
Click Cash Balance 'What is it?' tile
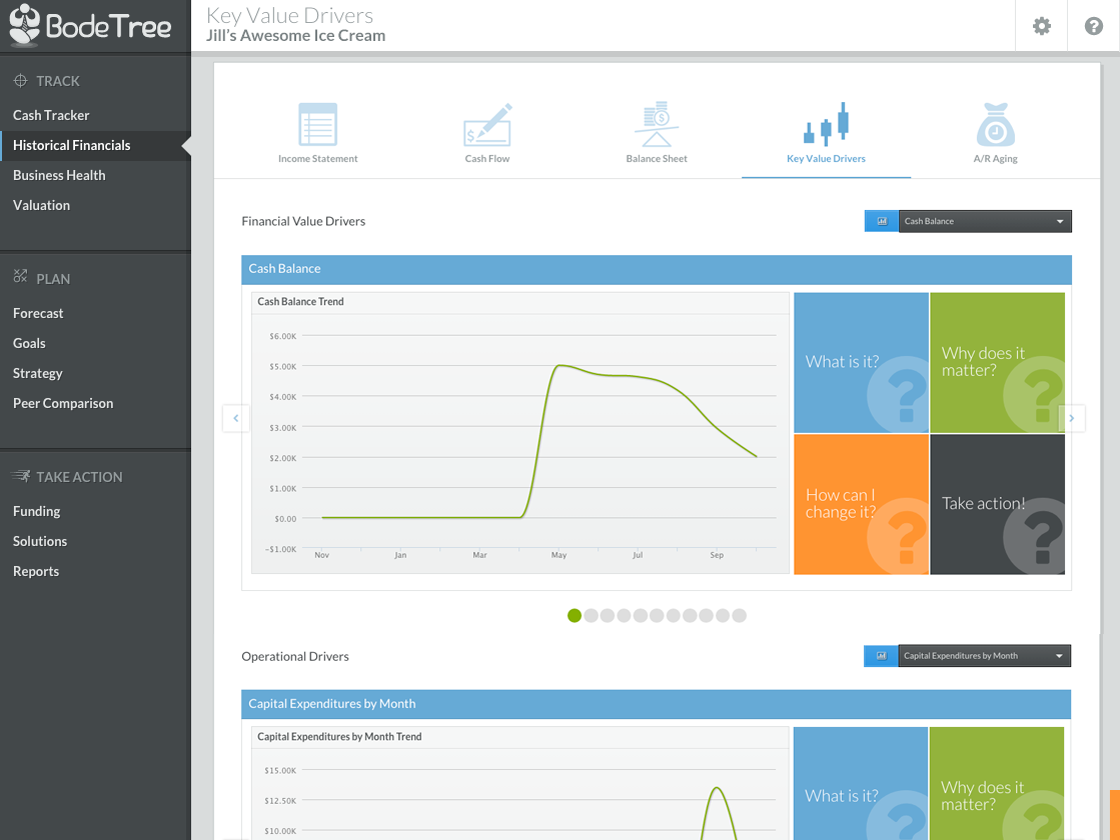(x=861, y=362)
